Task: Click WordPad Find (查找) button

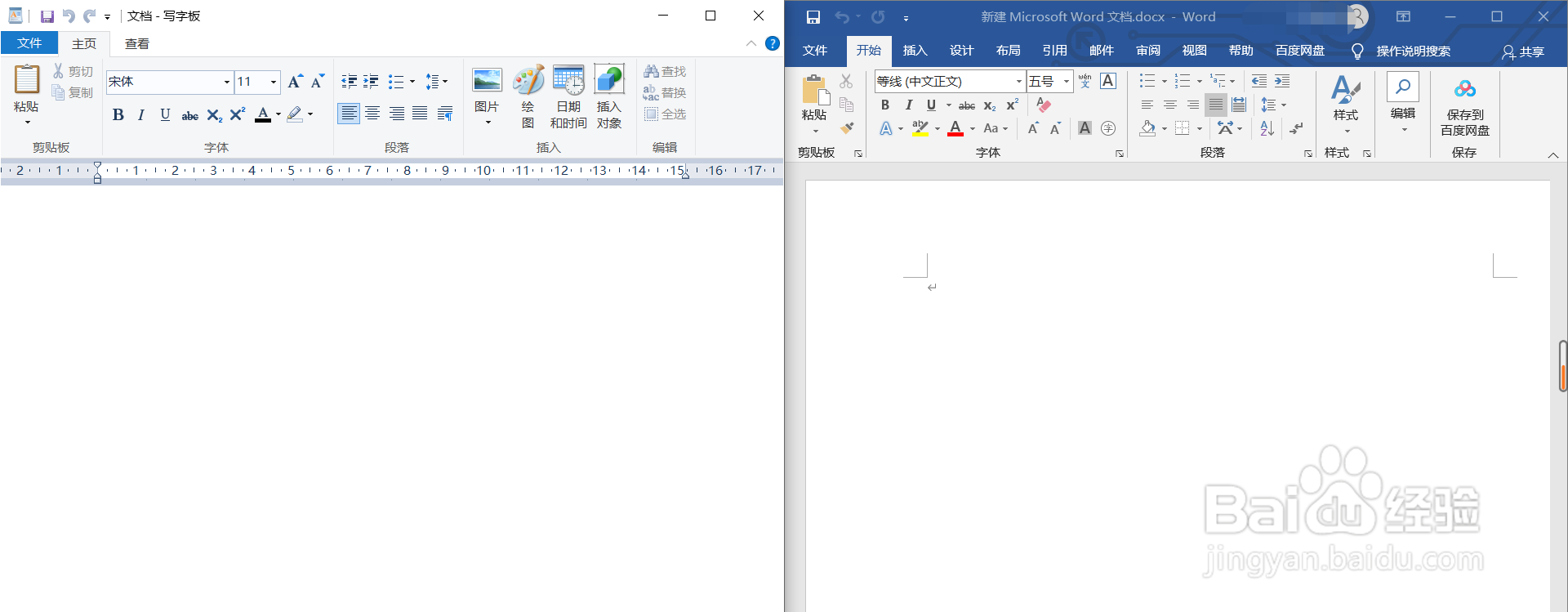Action: click(x=665, y=72)
